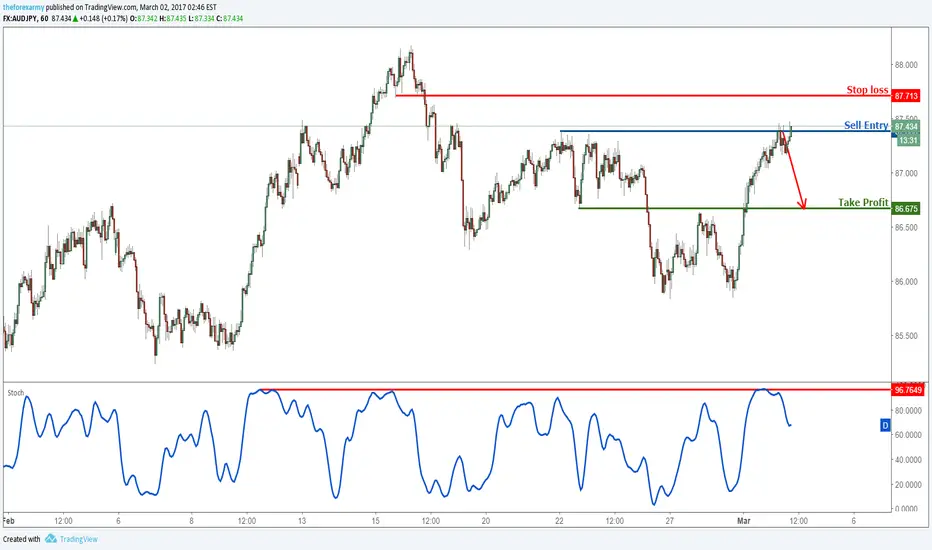Click the 27 date axis label
Image resolution: width=932 pixels, height=550 pixels.
670,521
